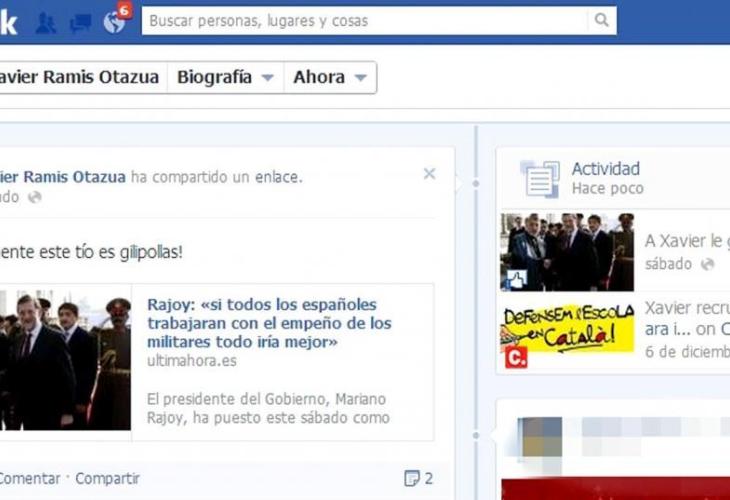
Task: Open the activity photo thumbnail with like badge
Action: click(567, 252)
